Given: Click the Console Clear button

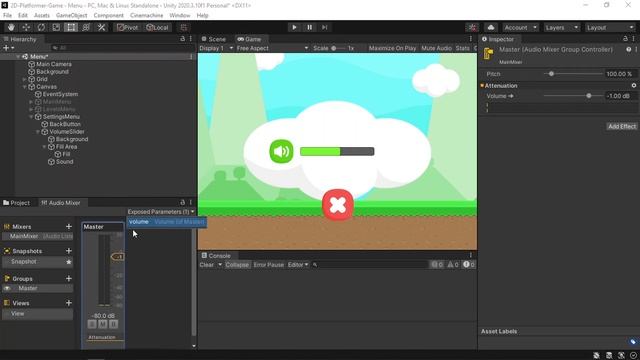Looking at the screenshot, I should [x=207, y=265].
